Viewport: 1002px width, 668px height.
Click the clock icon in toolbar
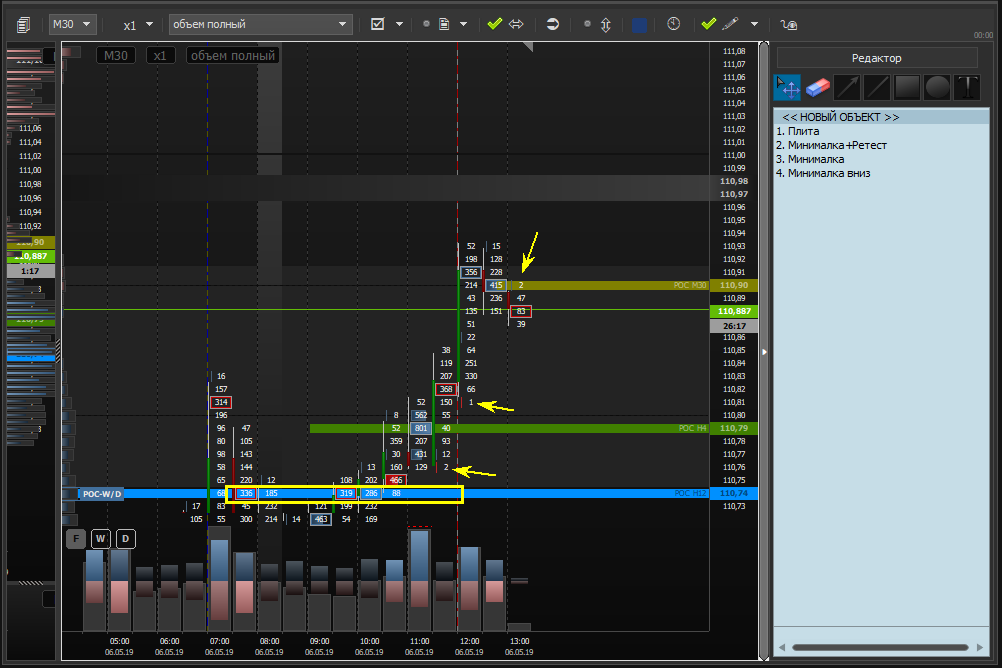pos(674,24)
